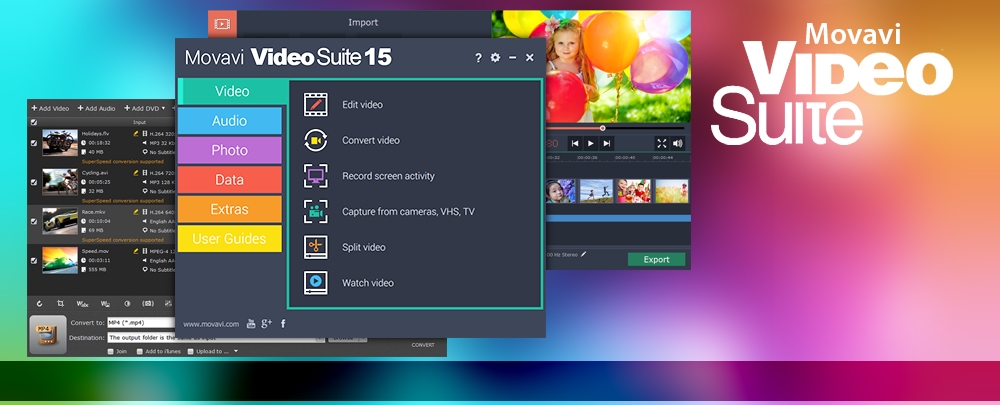
Task: Open the User Guides tab
Action: click(230, 239)
